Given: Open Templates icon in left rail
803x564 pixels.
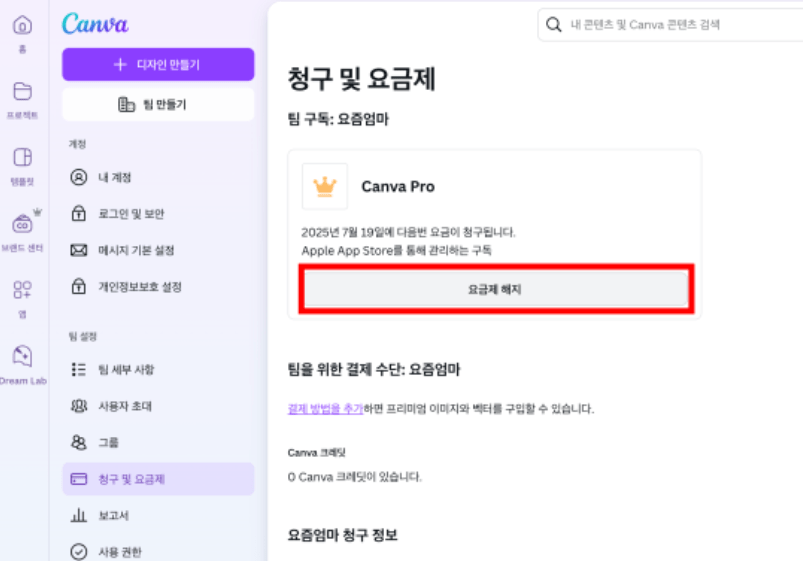Looking at the screenshot, I should coord(23,157).
